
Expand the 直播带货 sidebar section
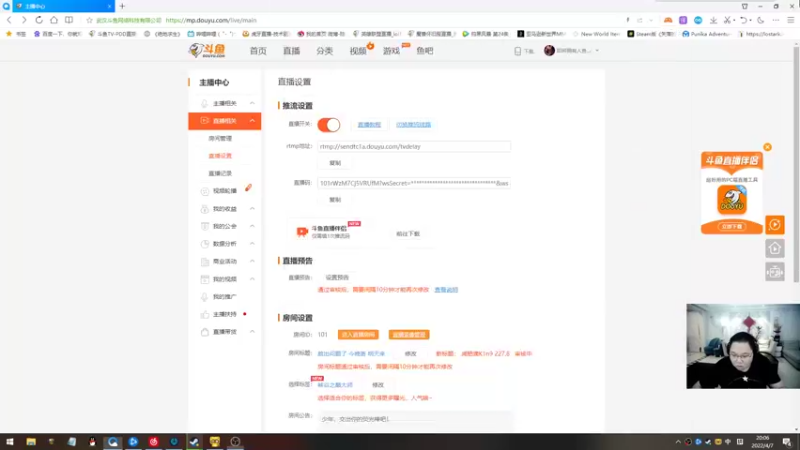252,332
